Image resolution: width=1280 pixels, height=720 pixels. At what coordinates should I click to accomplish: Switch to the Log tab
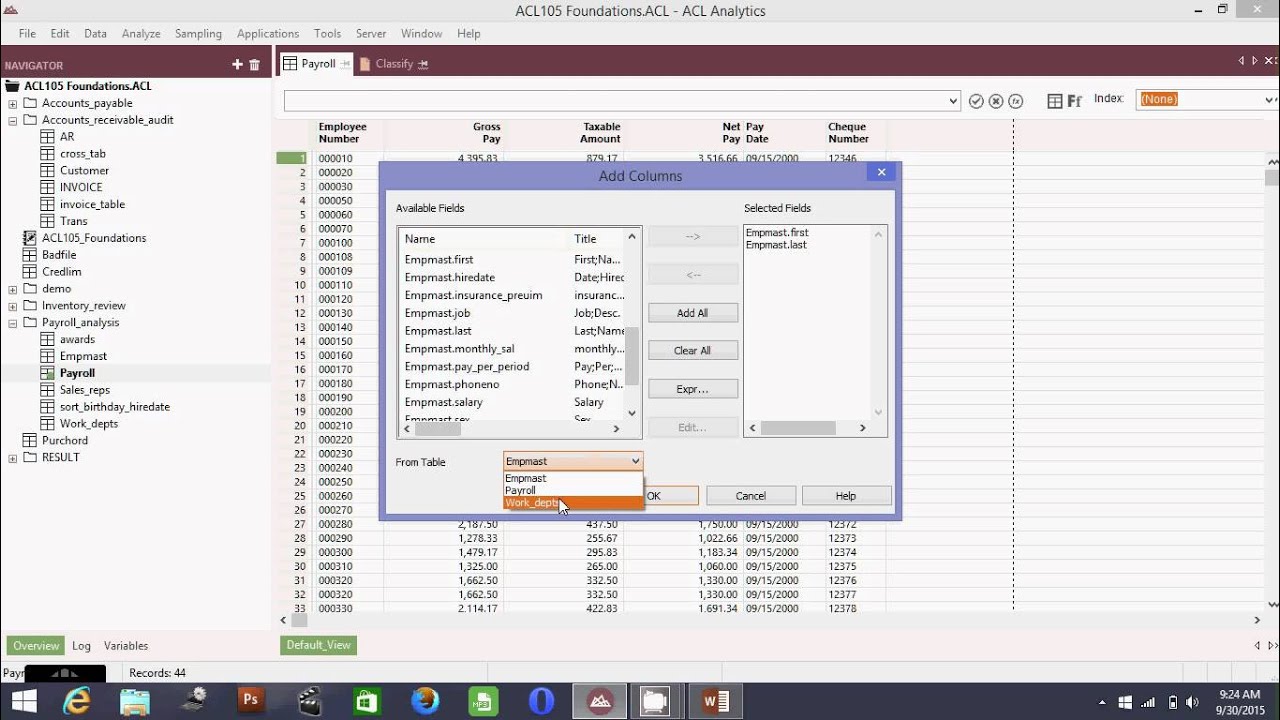point(81,646)
